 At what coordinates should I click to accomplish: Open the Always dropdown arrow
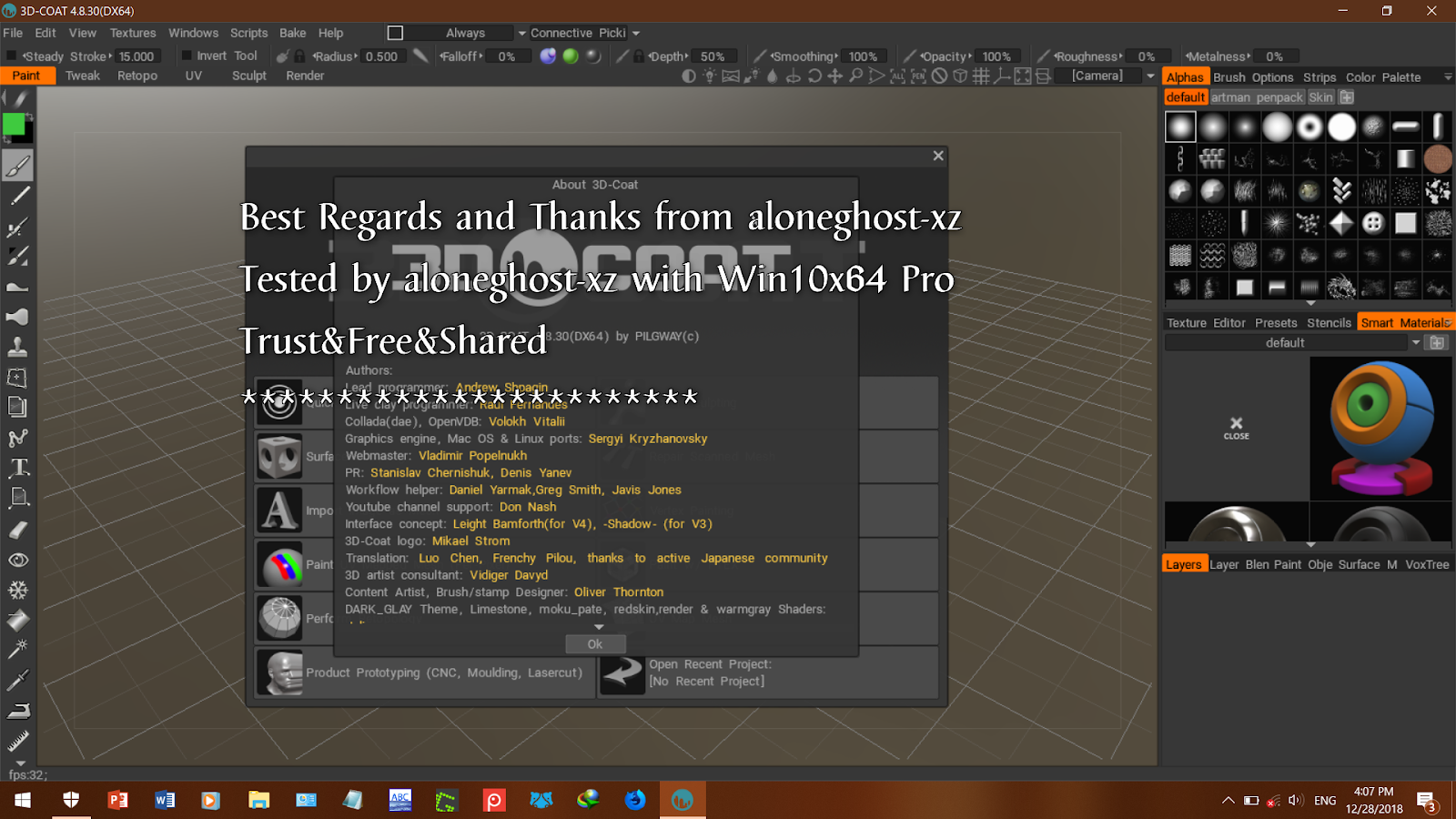tap(521, 34)
